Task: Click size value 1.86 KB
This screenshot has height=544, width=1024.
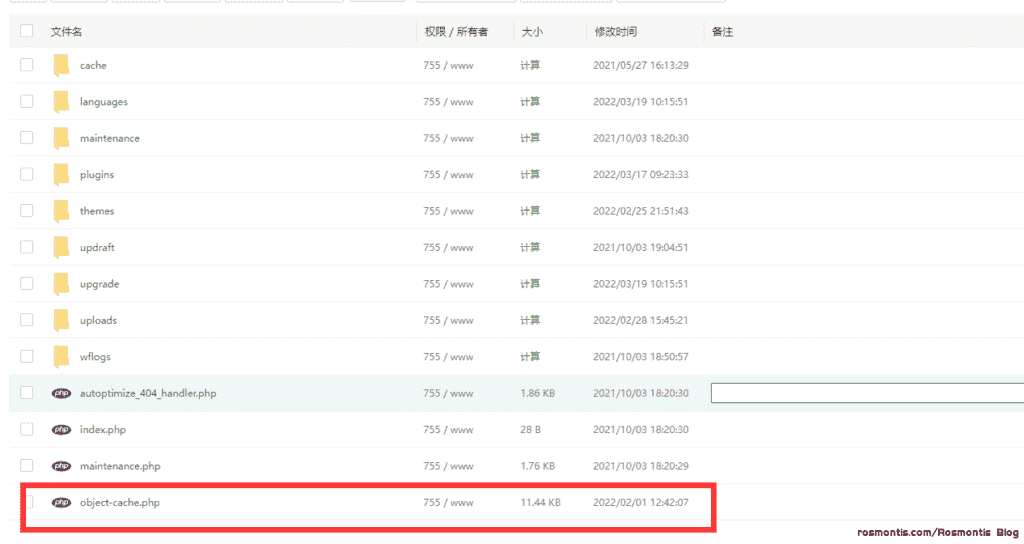Action: (537, 393)
